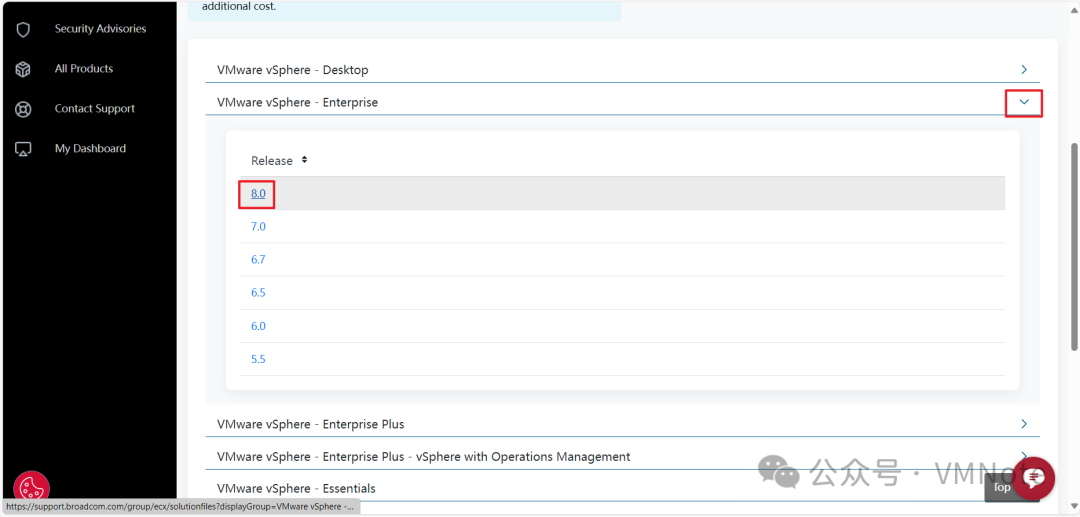Viewport: 1080px width, 517px height.
Task: Click the My Dashboard monitor icon
Action: click(x=23, y=149)
